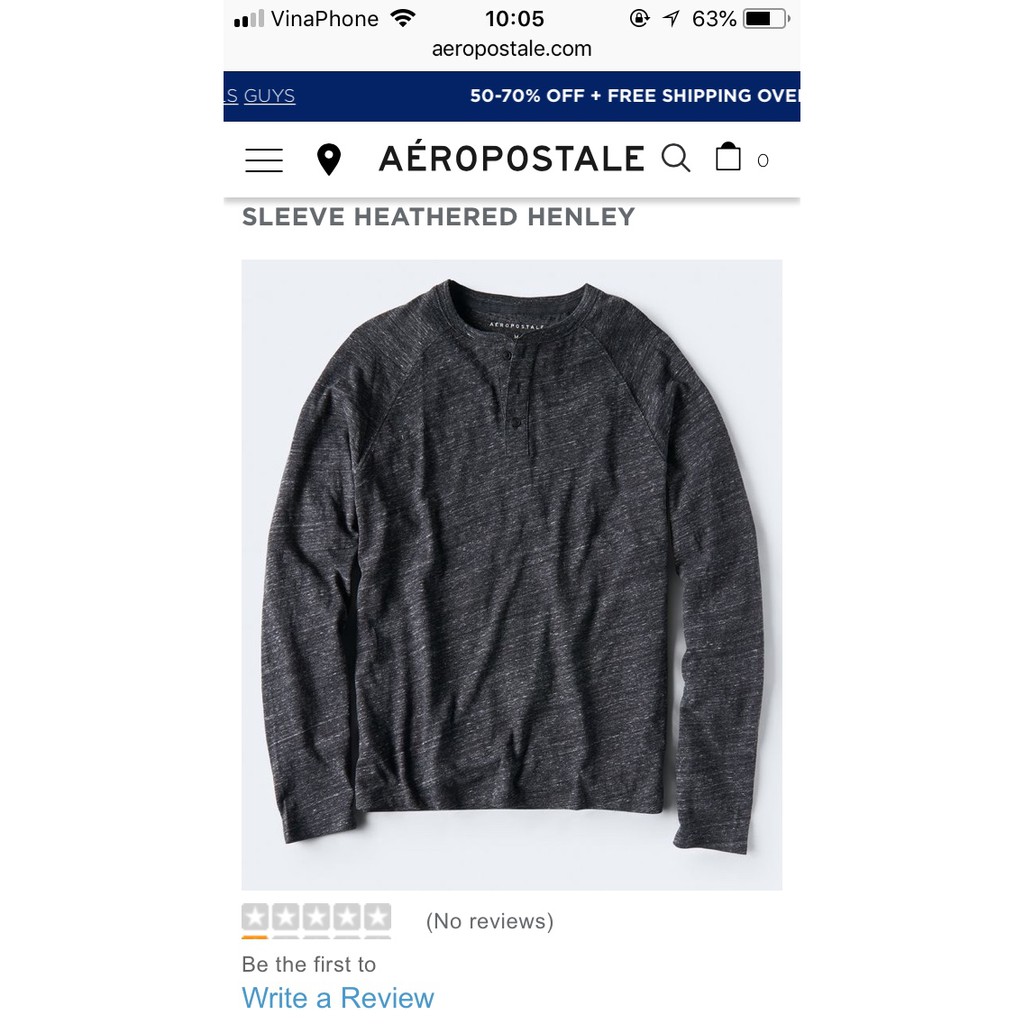
Task: Click the Write a Review link
Action: pos(338,998)
